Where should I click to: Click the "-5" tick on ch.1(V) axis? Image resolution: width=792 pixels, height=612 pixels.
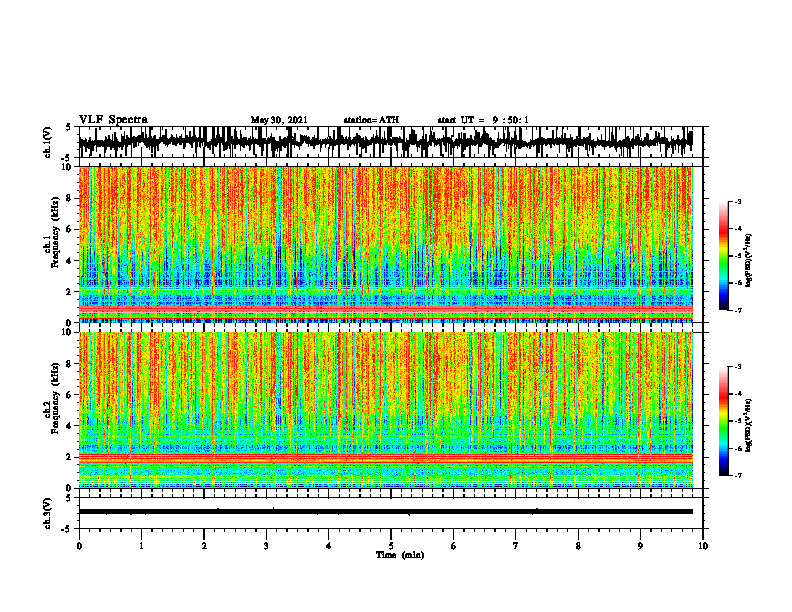pyautogui.click(x=67, y=157)
